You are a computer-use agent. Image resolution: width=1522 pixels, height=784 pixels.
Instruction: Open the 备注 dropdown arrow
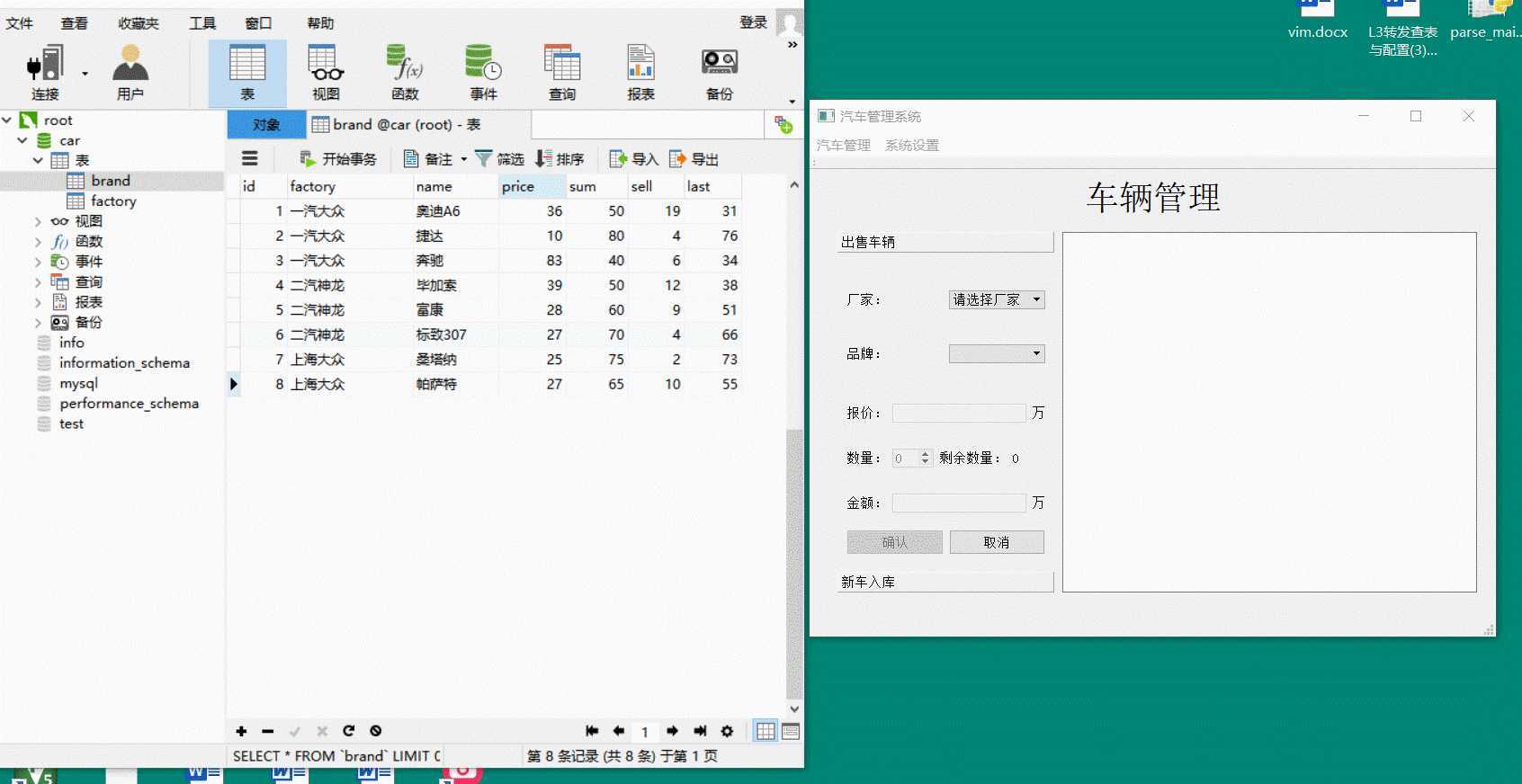coord(463,159)
